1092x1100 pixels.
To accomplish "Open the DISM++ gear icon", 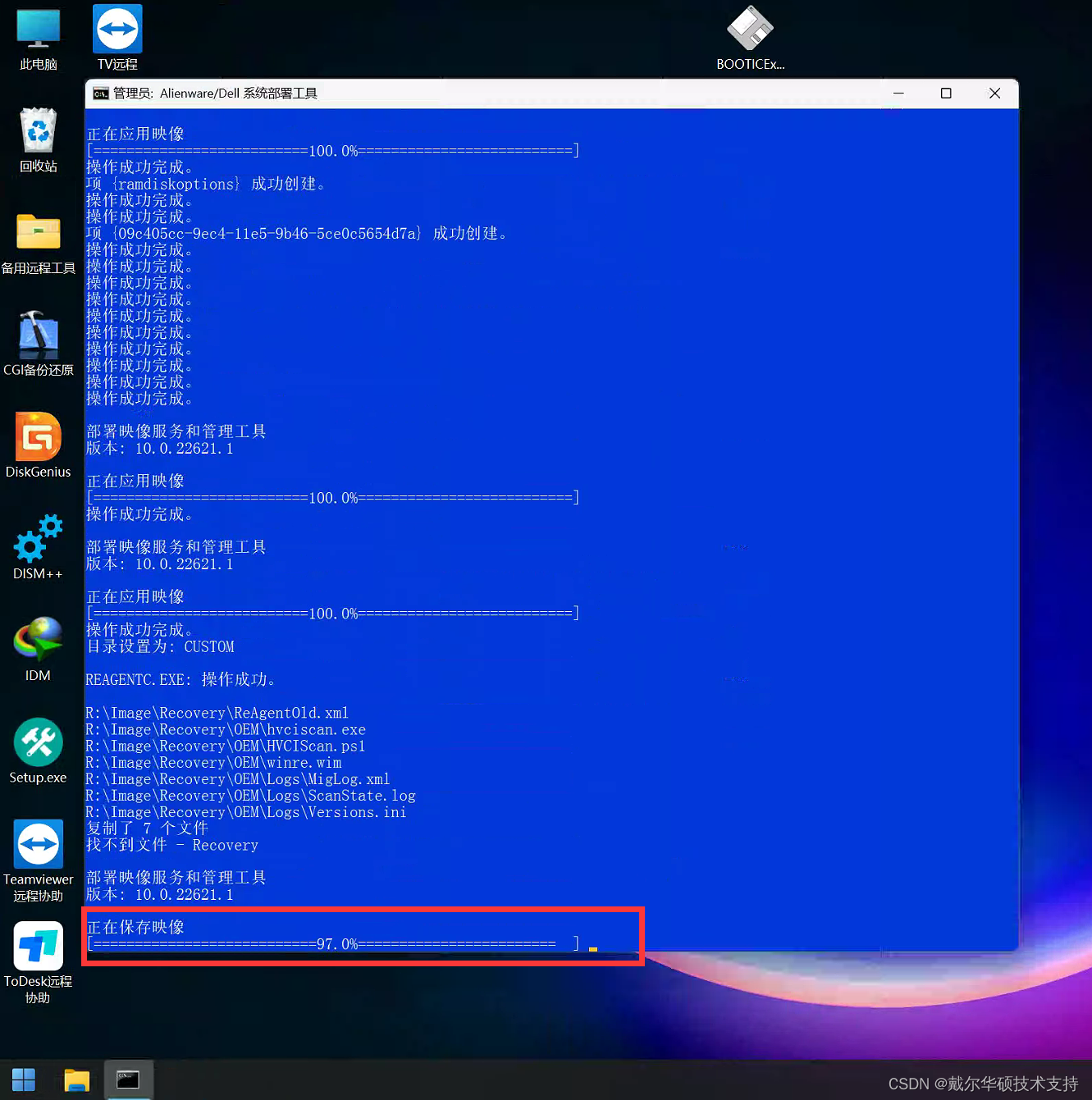I will click(x=39, y=547).
